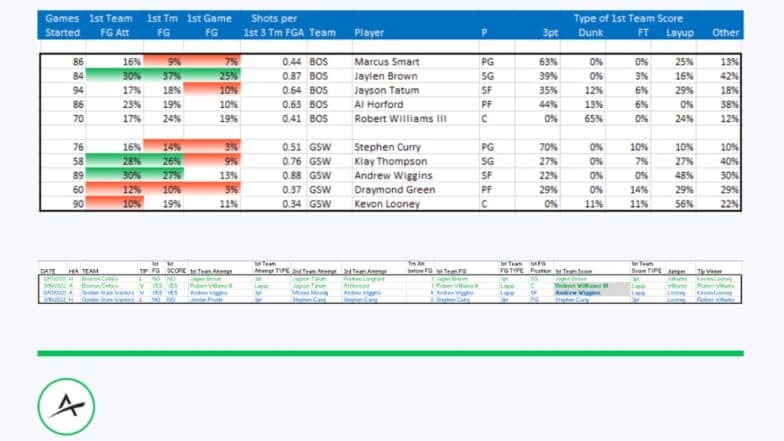Click the 0.87 shots value for Jaylen Brown

coord(292,76)
